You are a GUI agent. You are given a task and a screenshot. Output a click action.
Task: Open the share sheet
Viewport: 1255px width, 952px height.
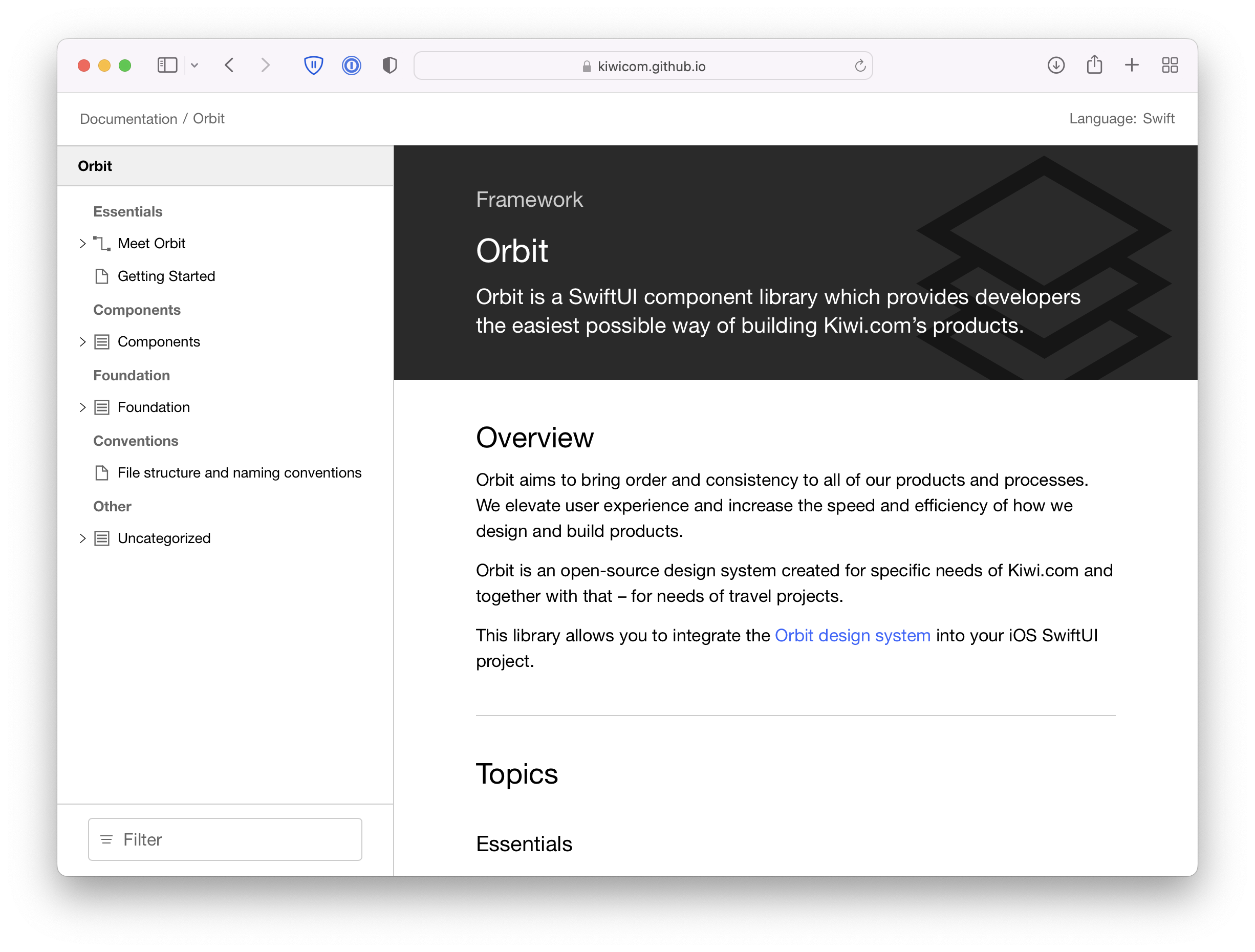point(1094,64)
